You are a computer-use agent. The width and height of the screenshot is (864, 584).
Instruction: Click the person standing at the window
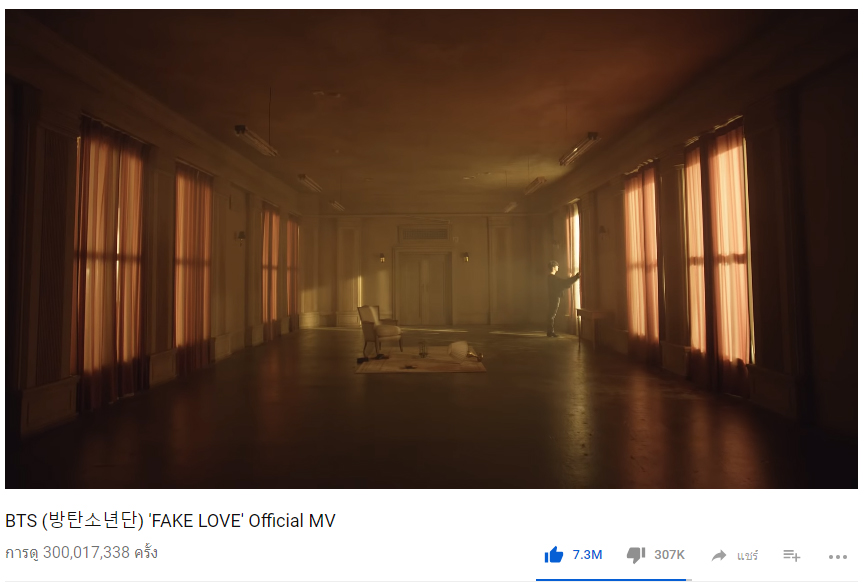pos(559,298)
